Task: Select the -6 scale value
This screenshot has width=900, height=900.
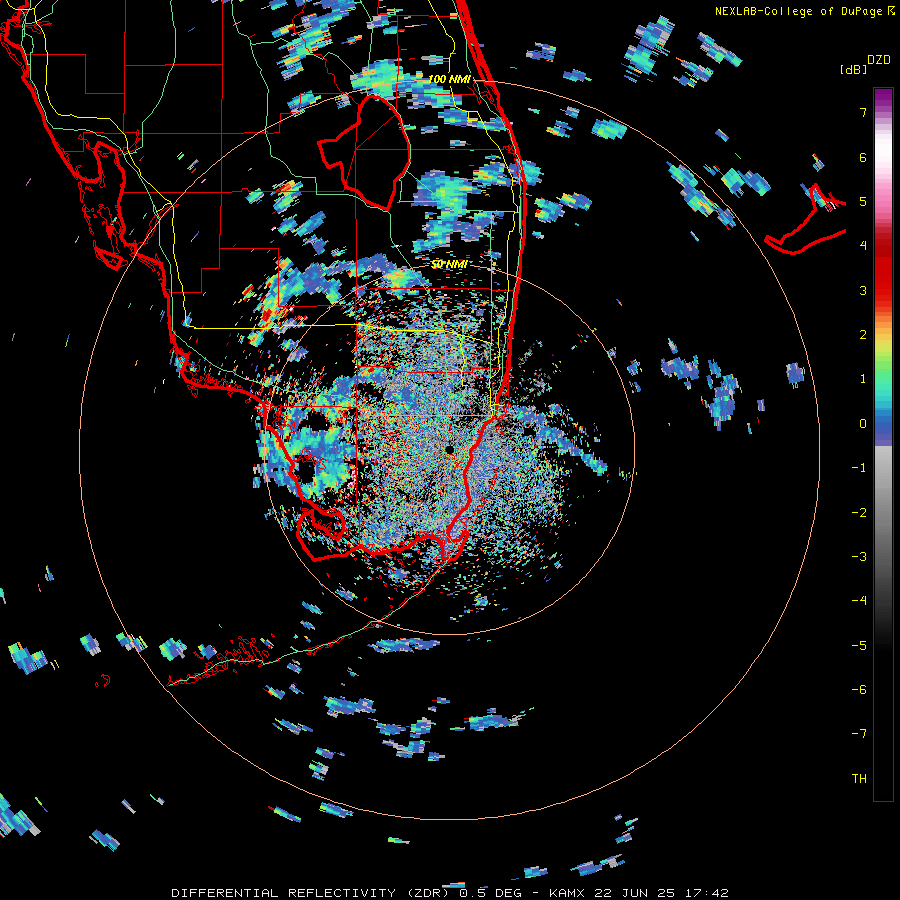Action: tap(859, 690)
